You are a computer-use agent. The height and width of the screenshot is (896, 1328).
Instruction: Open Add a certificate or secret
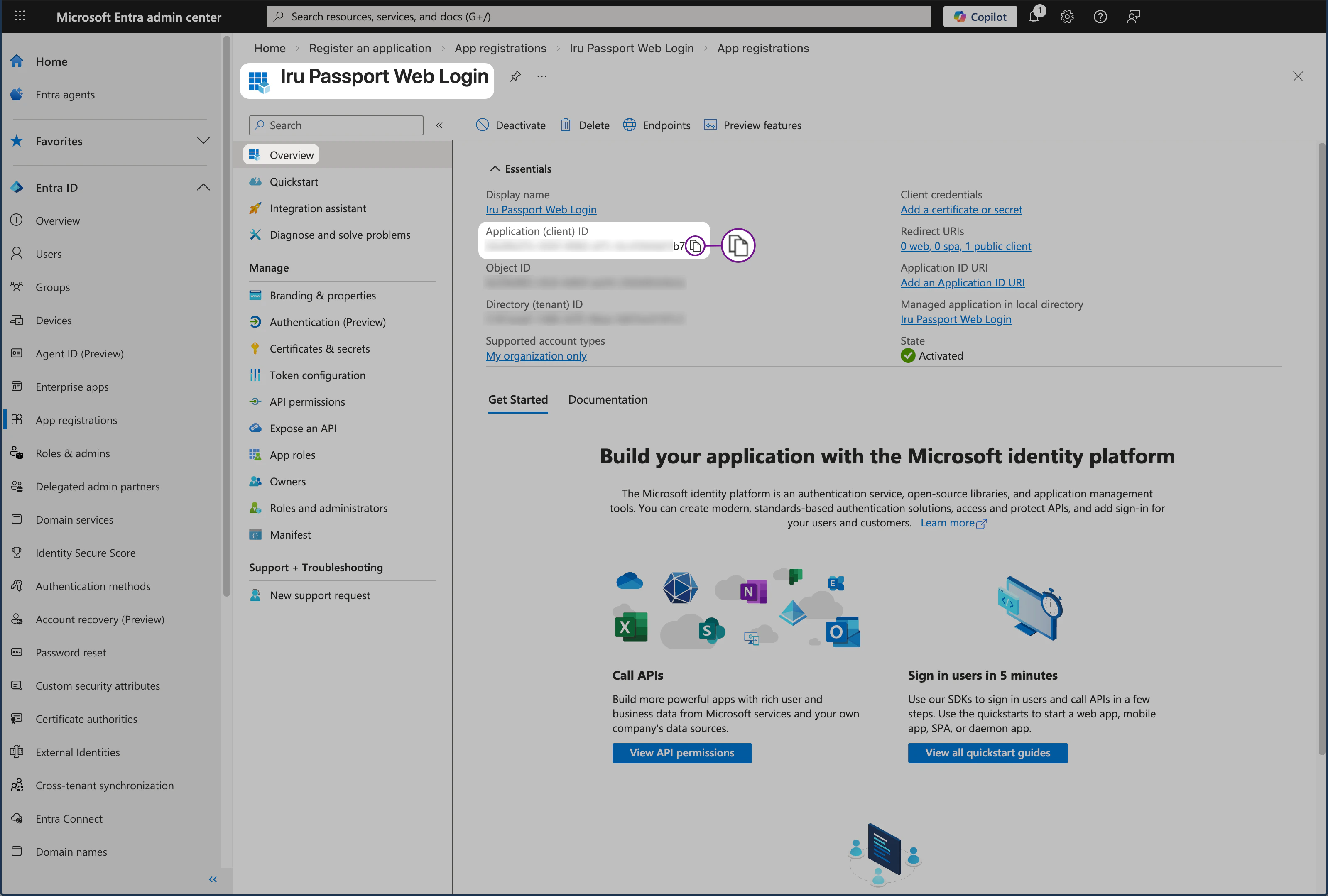point(961,209)
